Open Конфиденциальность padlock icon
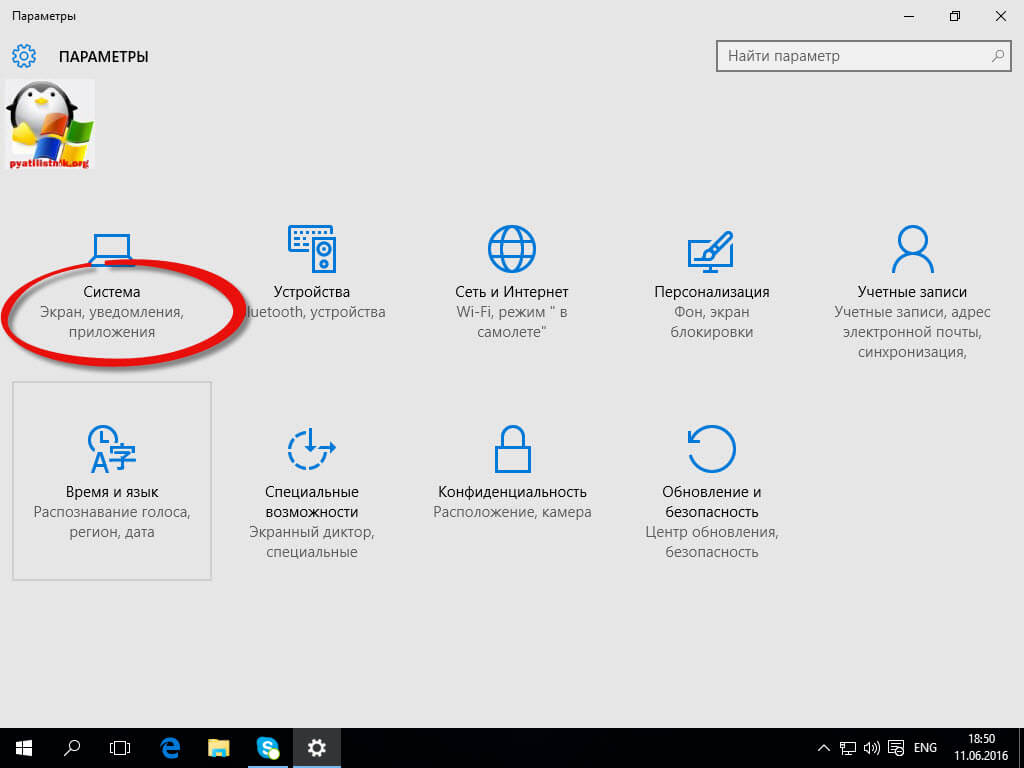 tap(512, 448)
